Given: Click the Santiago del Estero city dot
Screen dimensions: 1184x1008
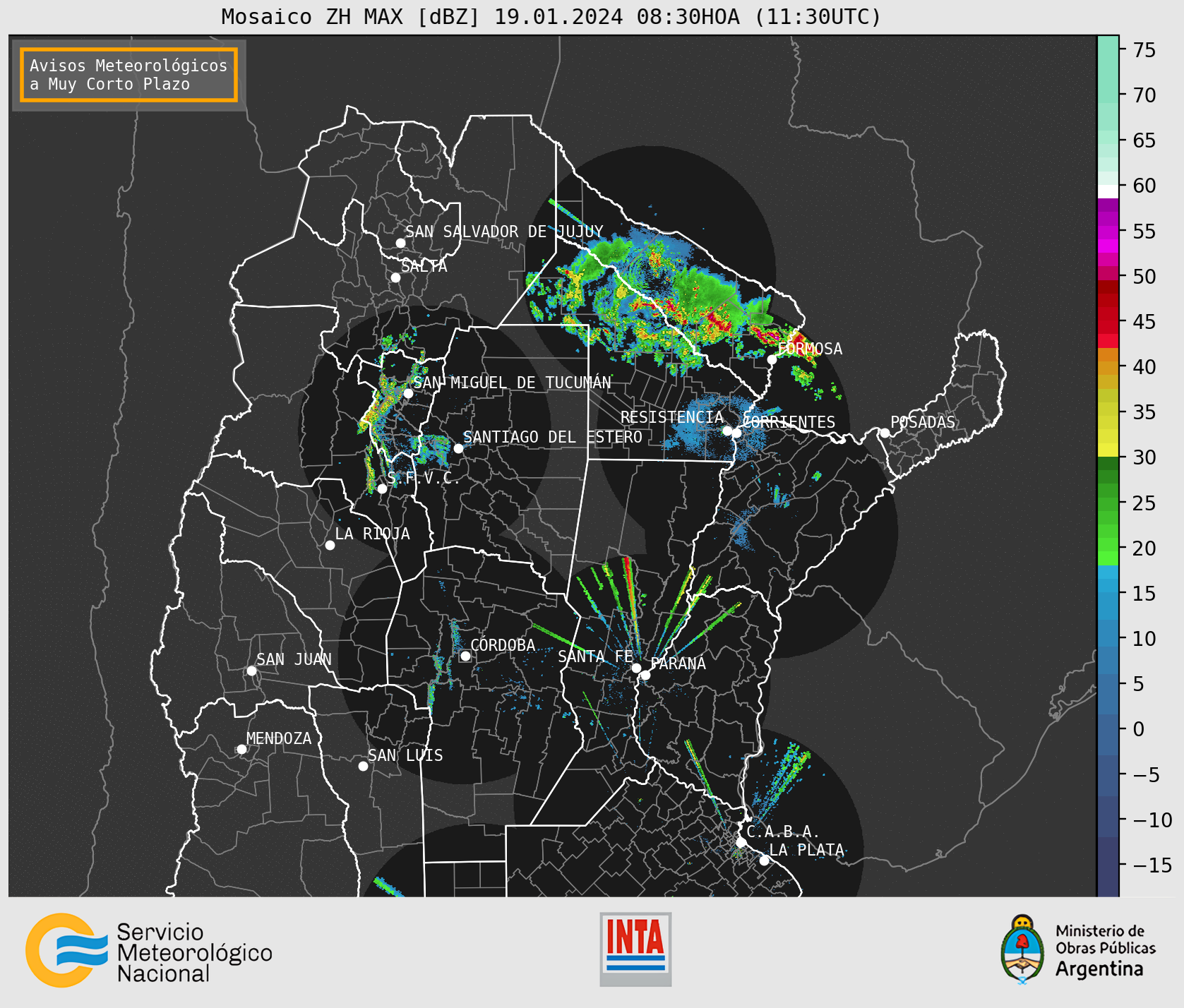Looking at the screenshot, I should click(458, 448).
